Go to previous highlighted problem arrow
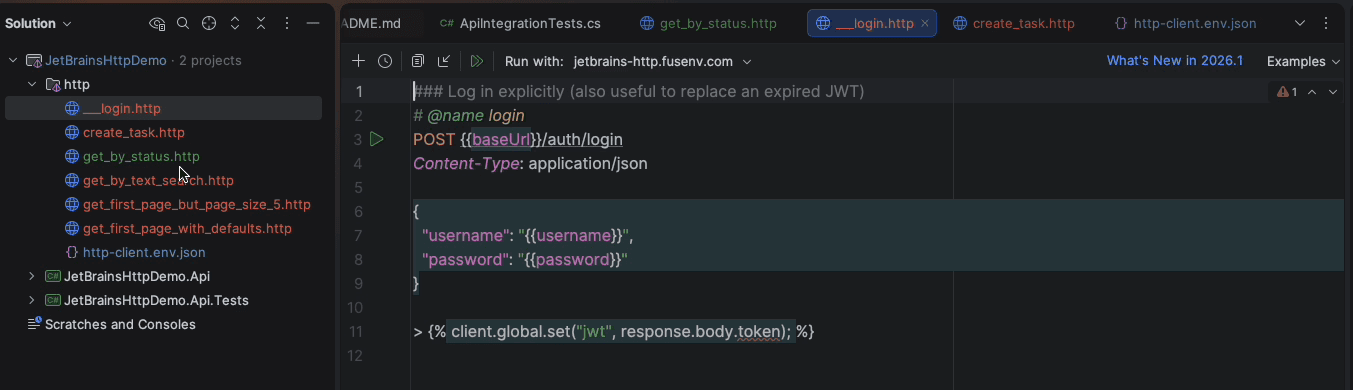 1312,92
